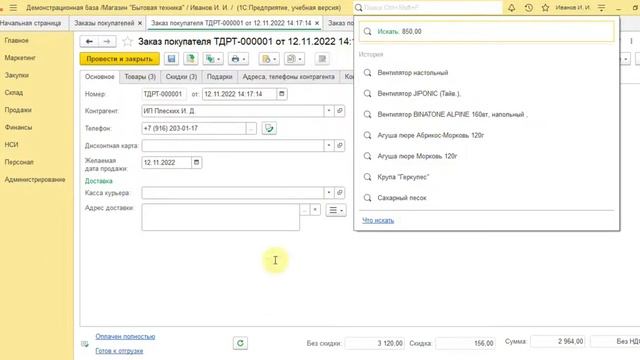Close the Заказы покупателей tab
This screenshot has height=360, width=640.
[140, 23]
